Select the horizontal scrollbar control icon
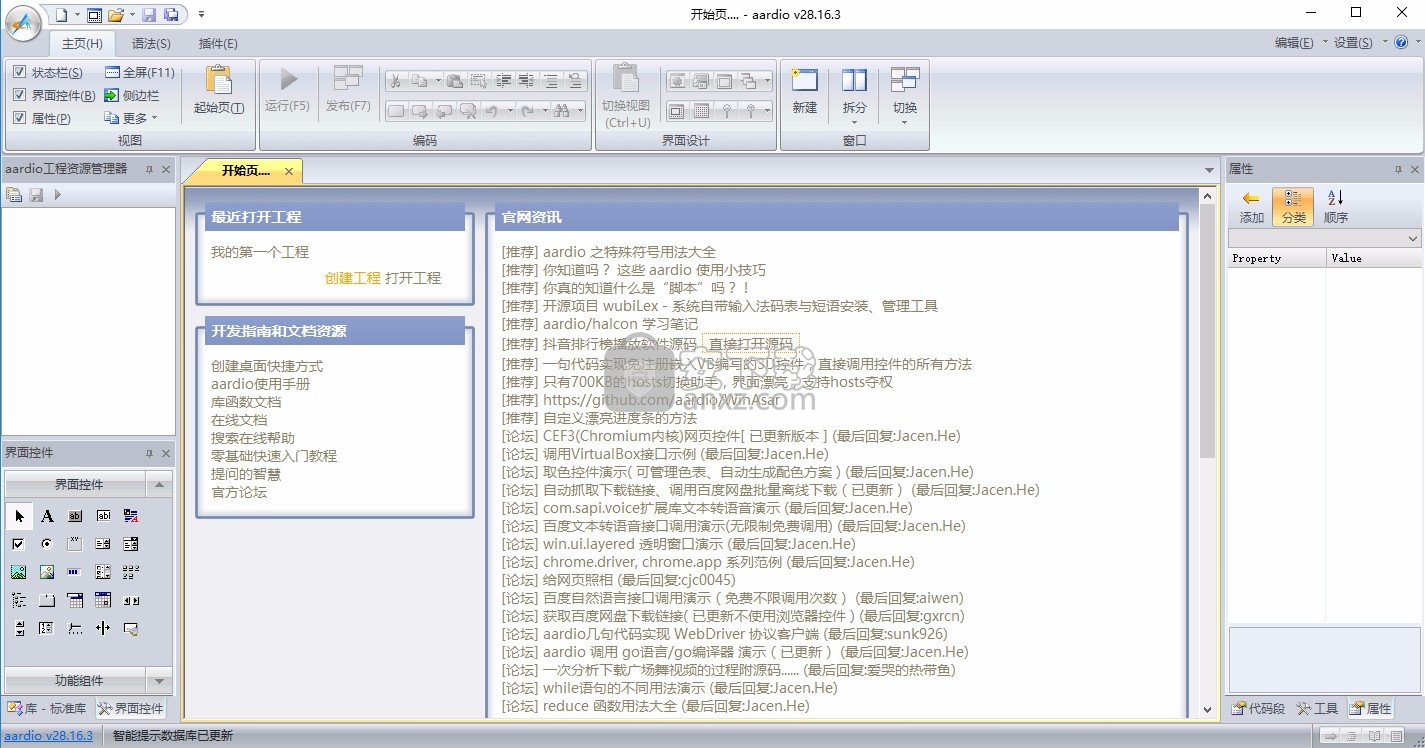 [131, 600]
